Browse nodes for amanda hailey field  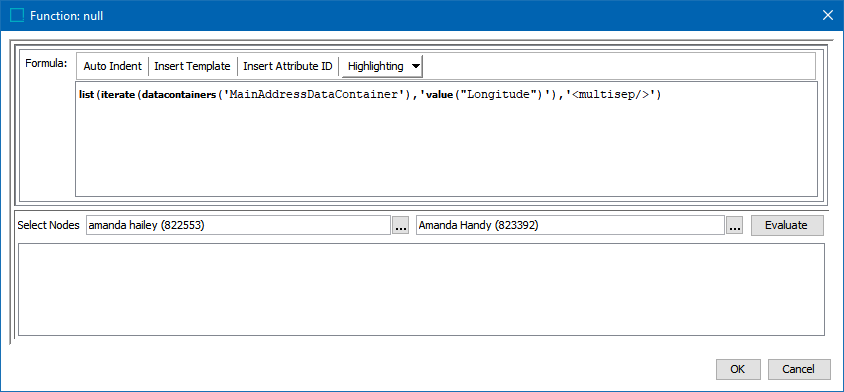400,226
